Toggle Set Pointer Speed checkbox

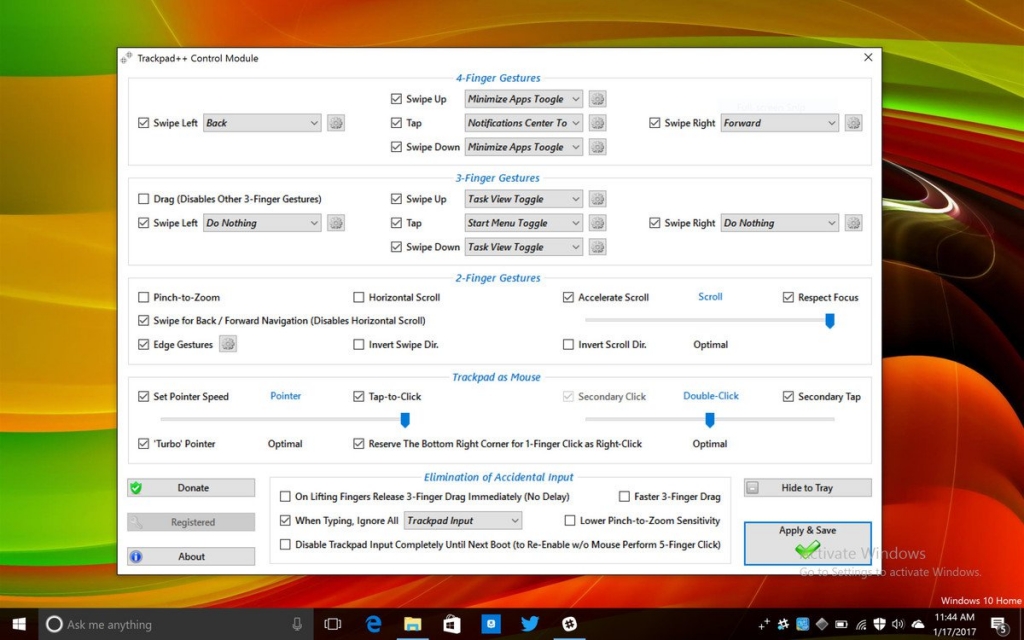(143, 396)
